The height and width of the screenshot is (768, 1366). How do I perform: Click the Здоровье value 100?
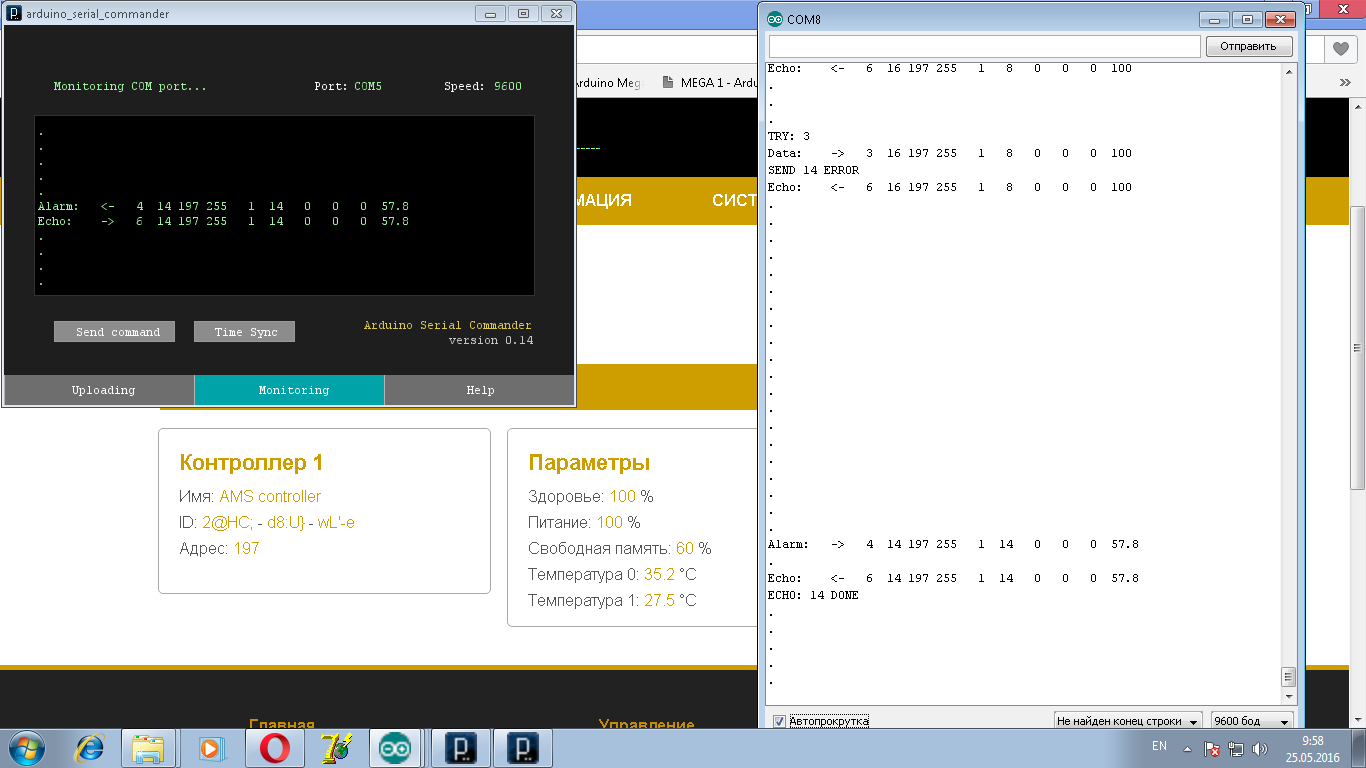click(x=623, y=497)
